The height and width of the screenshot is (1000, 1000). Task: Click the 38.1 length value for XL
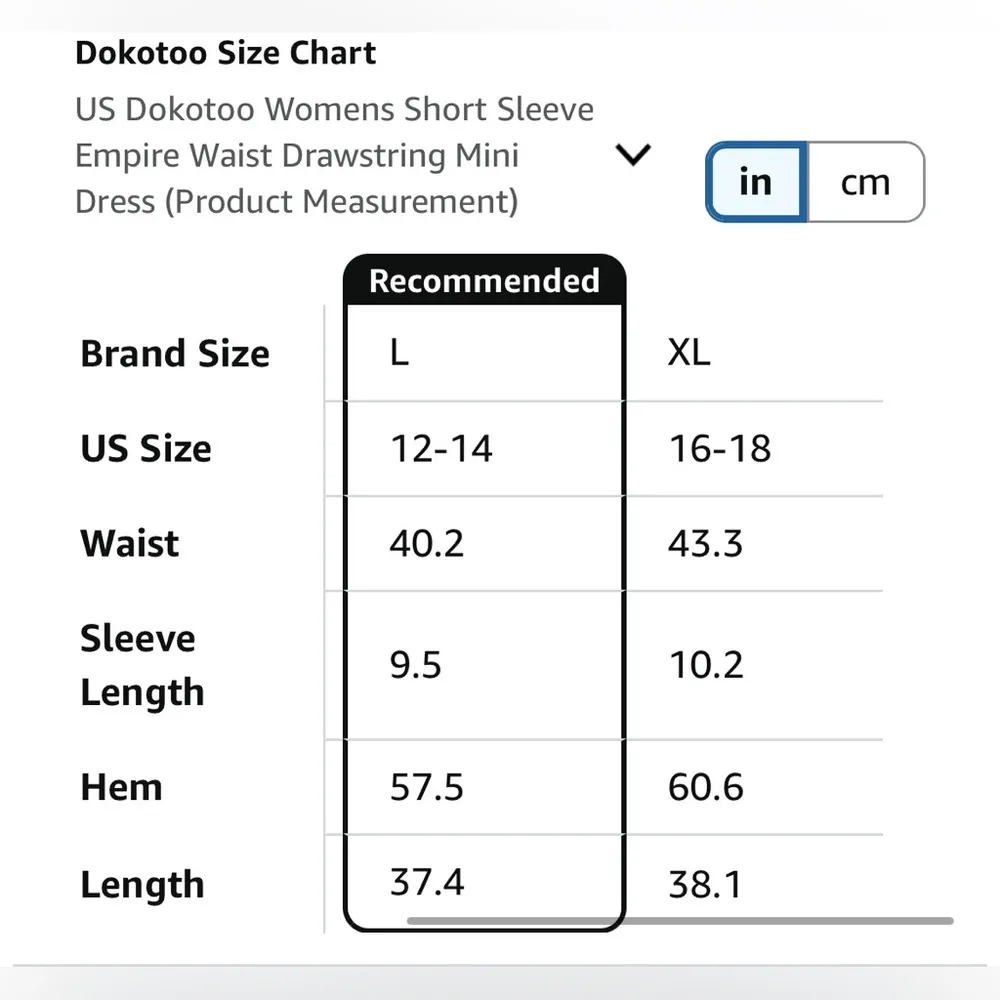706,885
